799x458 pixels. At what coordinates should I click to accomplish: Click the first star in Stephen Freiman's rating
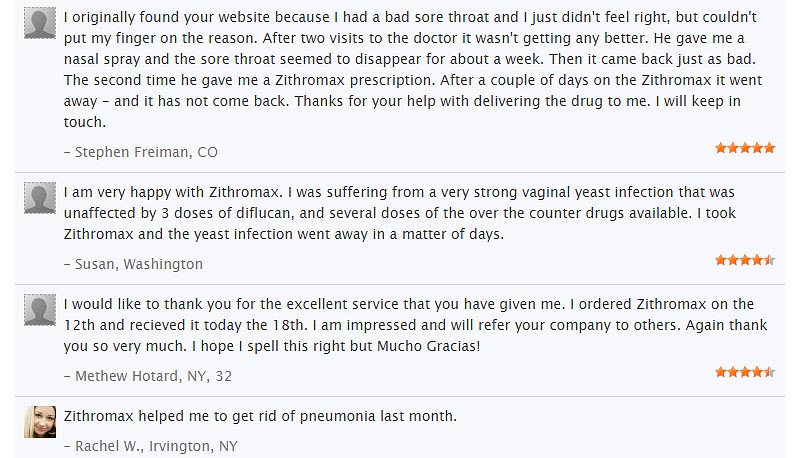pyautogui.click(x=721, y=148)
